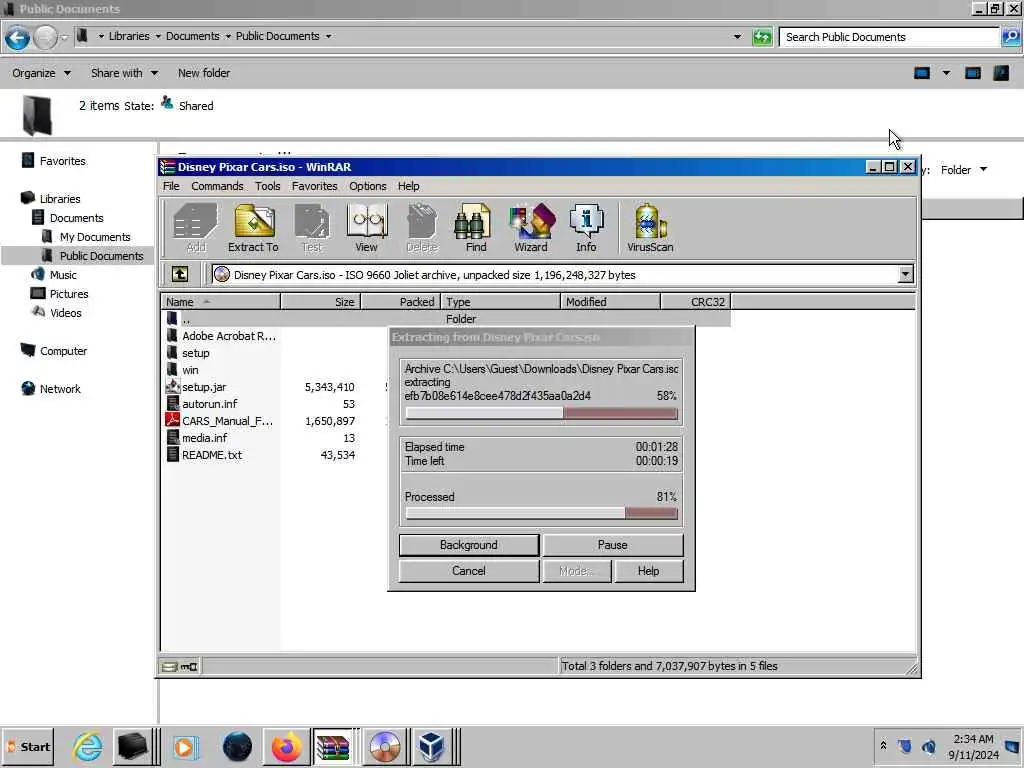Launch the Wizard tool
The image size is (1024, 768).
click(531, 228)
